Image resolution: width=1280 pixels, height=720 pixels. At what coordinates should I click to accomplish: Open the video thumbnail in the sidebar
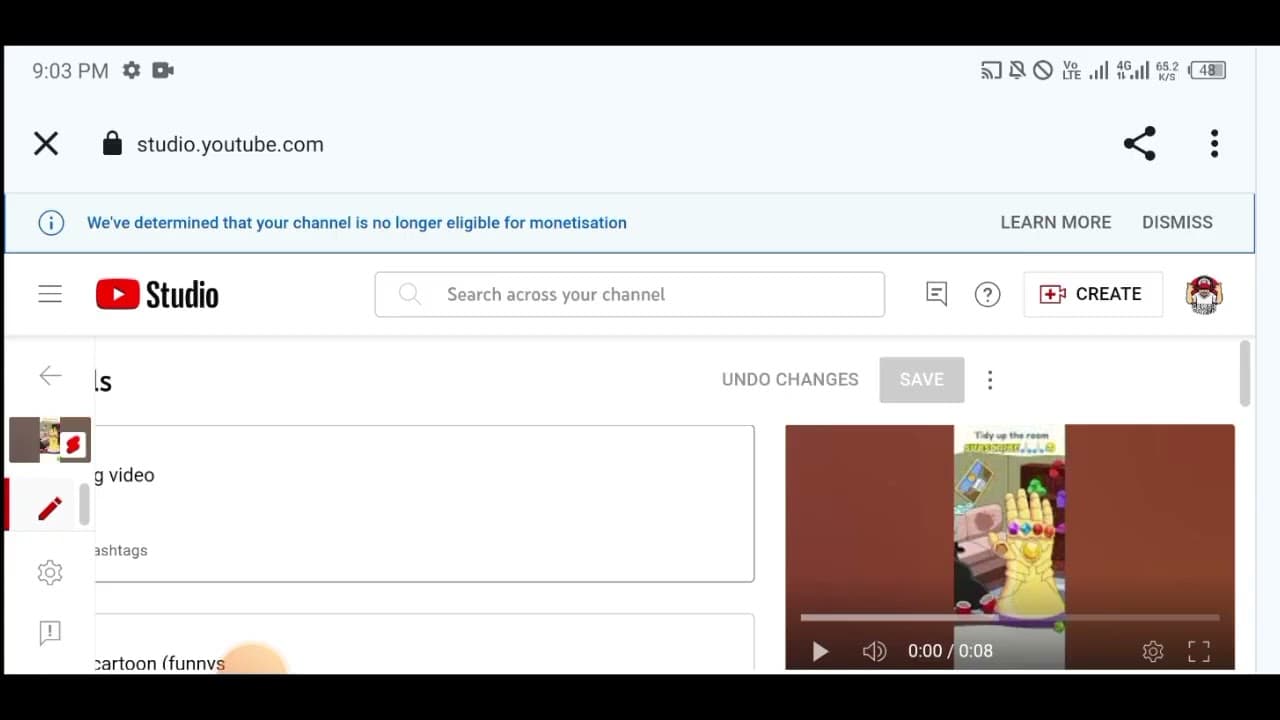(x=50, y=440)
